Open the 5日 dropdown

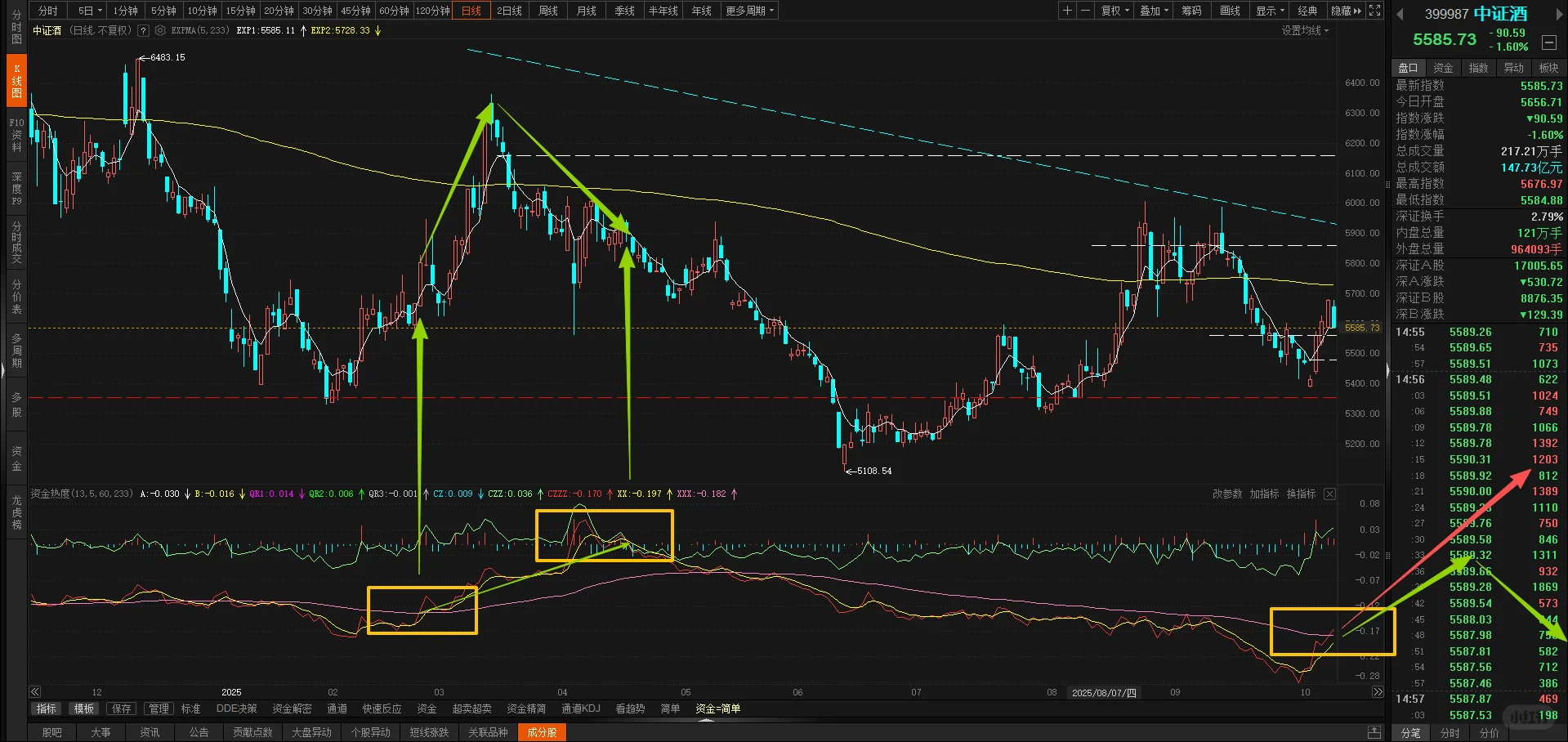click(x=89, y=11)
